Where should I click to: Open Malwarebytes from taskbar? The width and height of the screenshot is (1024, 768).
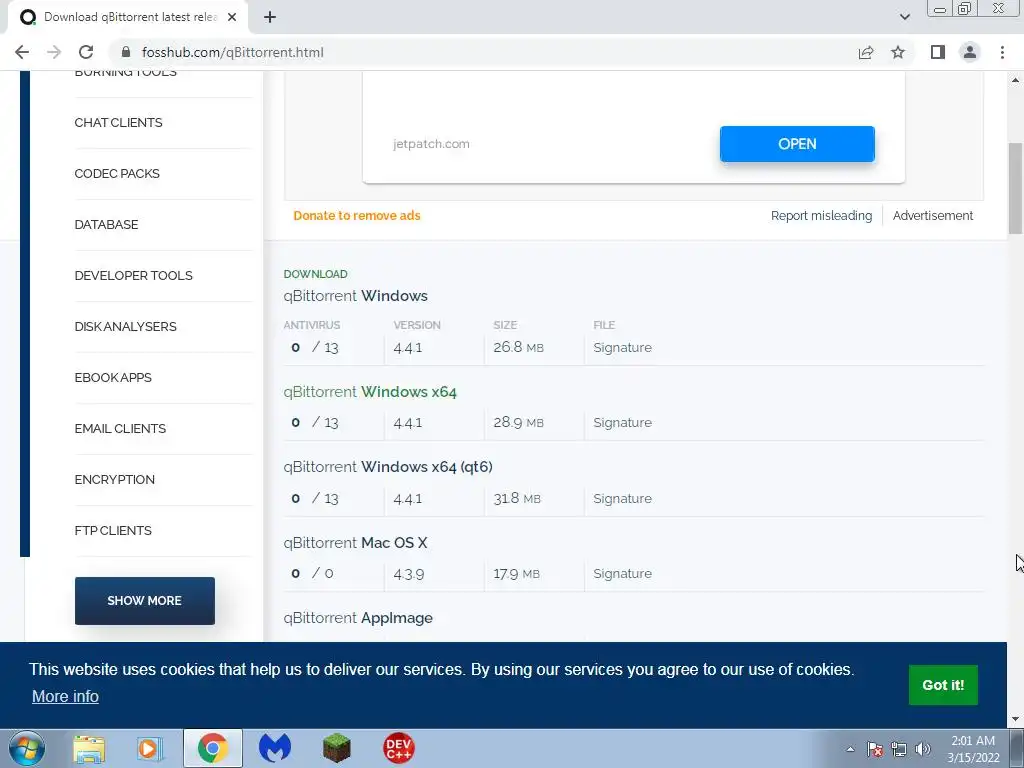click(x=275, y=748)
